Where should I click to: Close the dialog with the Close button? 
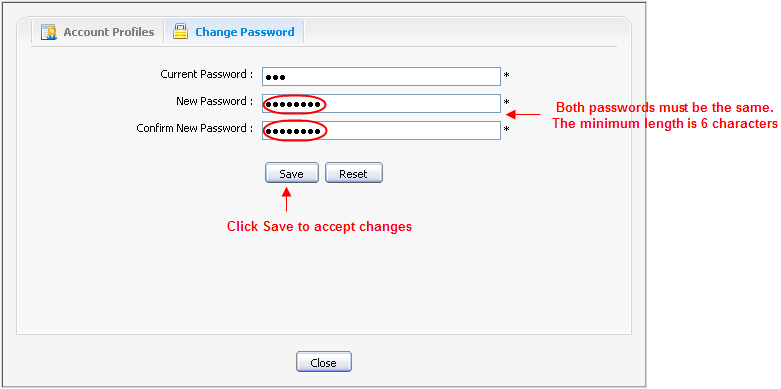tap(324, 362)
